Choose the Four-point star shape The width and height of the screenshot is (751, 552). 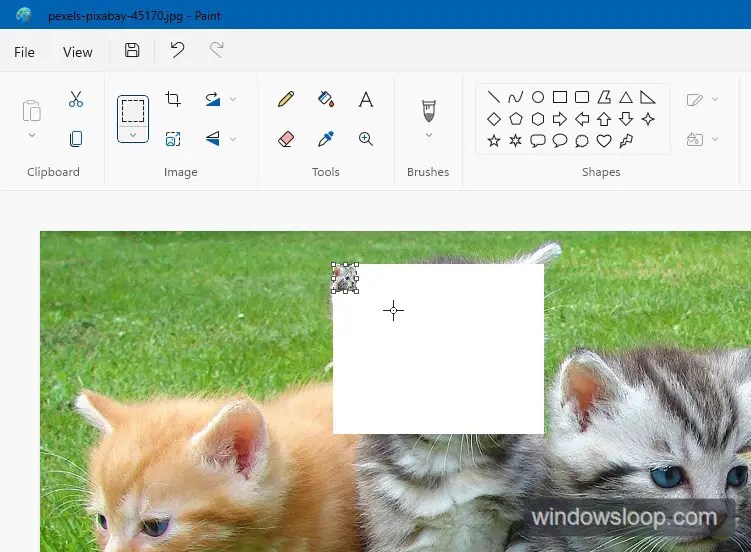tap(648, 119)
